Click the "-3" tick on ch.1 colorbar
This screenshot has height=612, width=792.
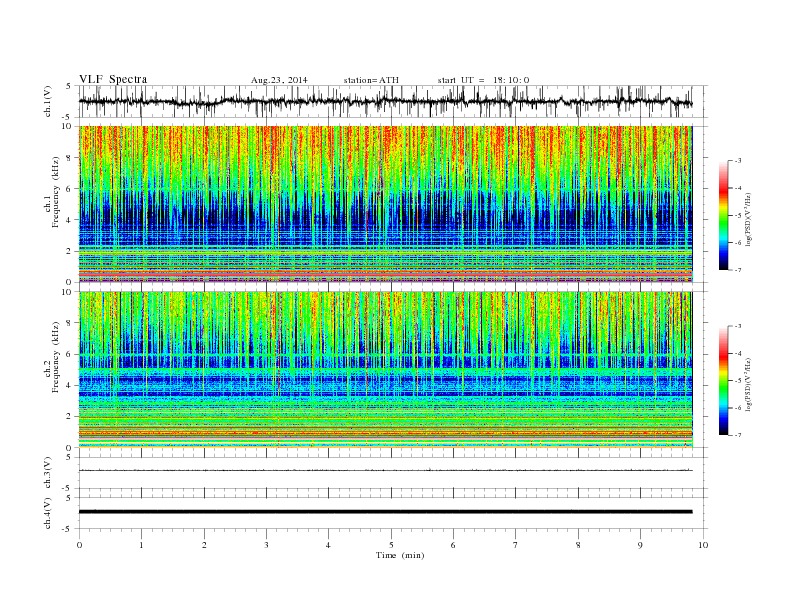tap(737, 161)
